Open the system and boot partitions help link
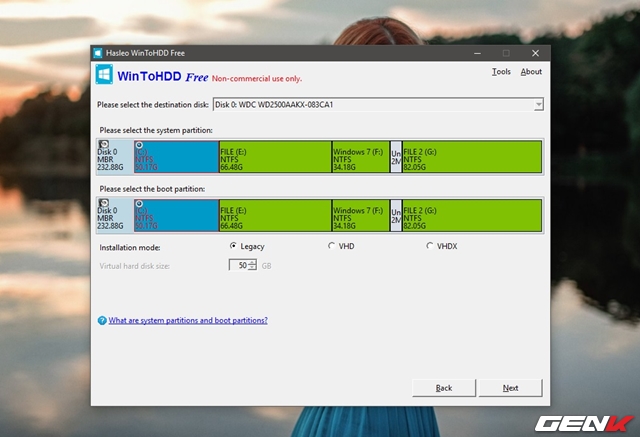The height and width of the screenshot is (437, 640). point(188,320)
